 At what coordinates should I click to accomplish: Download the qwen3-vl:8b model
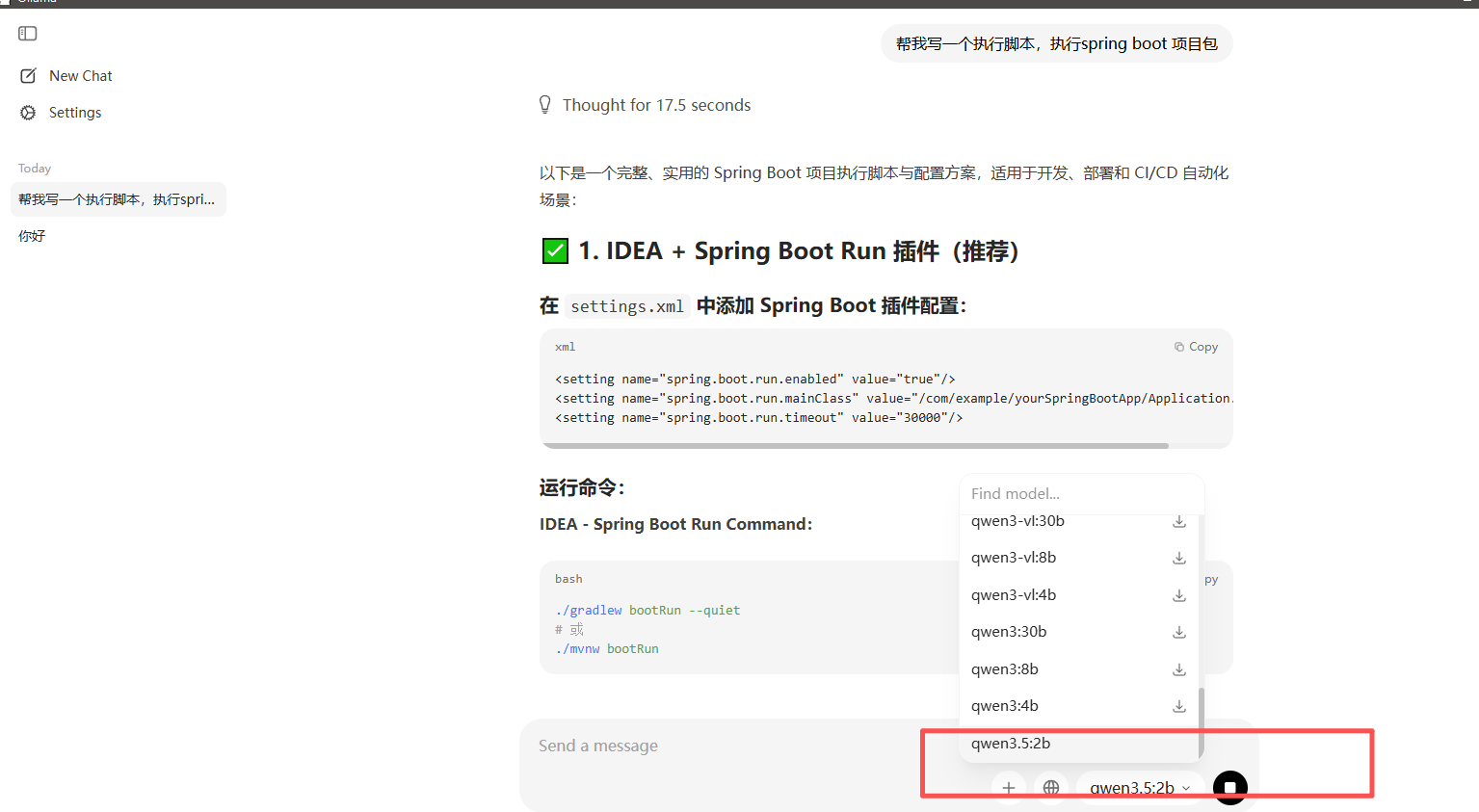point(1179,558)
